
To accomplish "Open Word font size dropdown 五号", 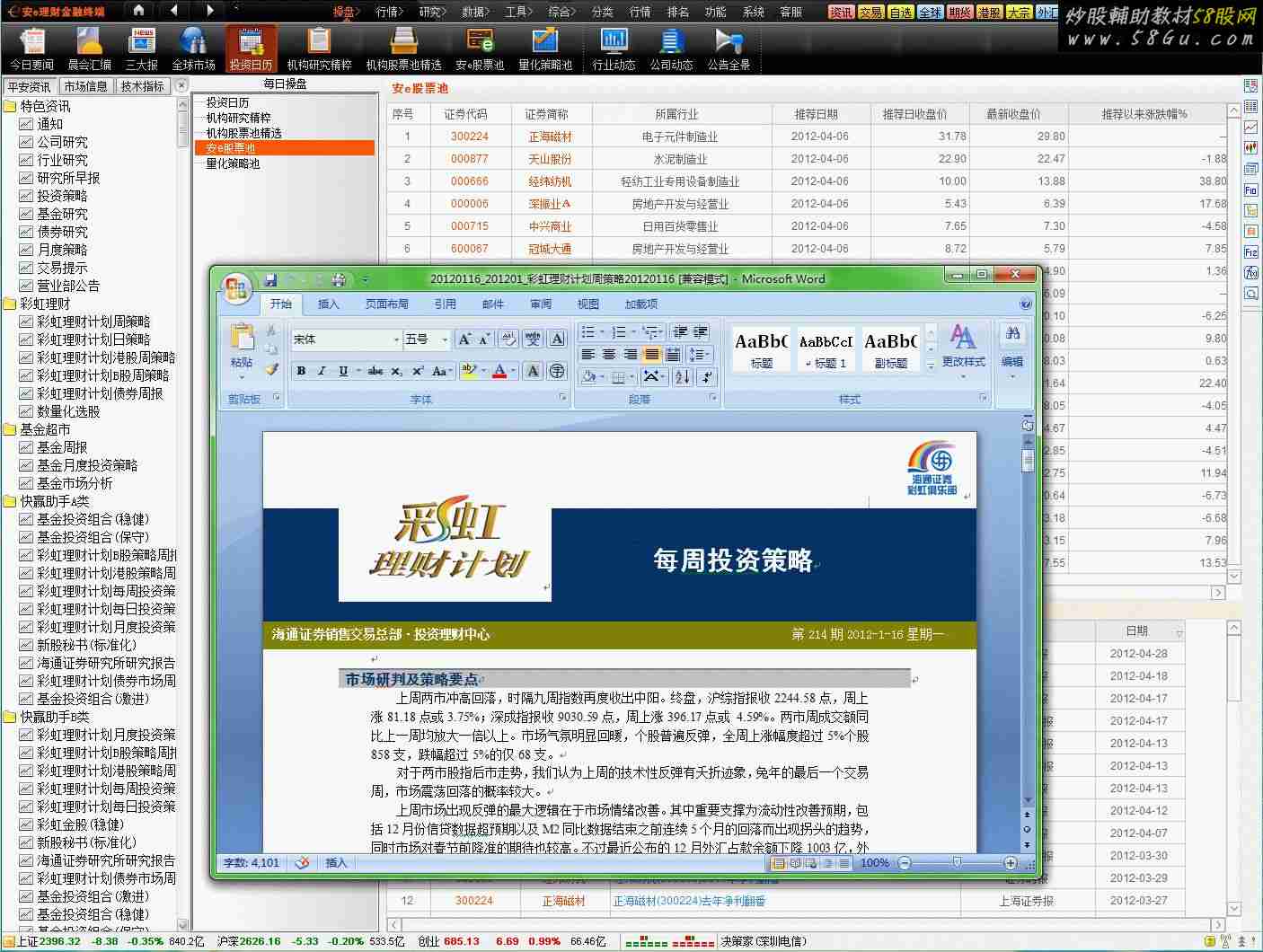I will point(445,339).
